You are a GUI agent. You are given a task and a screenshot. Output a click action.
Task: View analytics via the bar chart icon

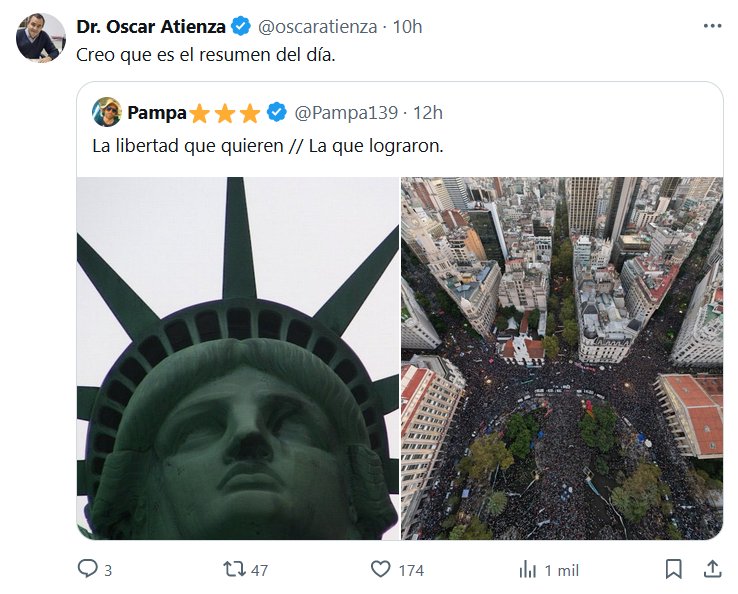[x=527, y=569]
